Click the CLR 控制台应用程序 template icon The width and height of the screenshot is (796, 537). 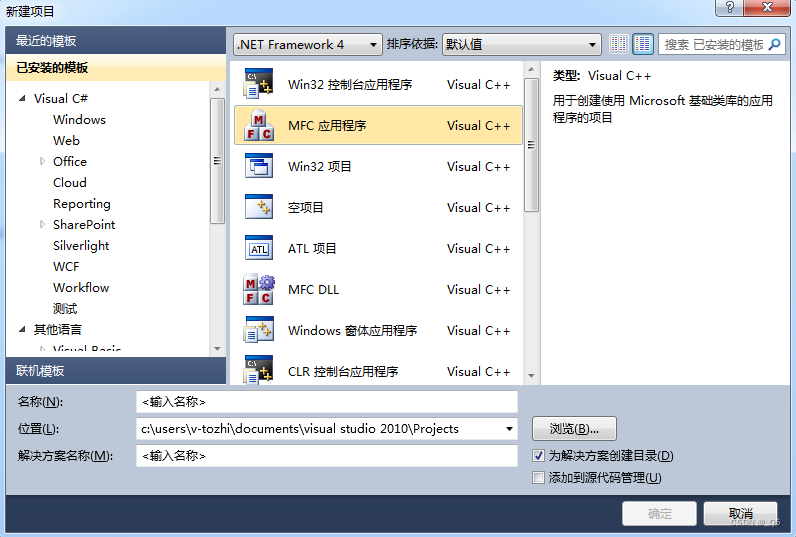[259, 370]
